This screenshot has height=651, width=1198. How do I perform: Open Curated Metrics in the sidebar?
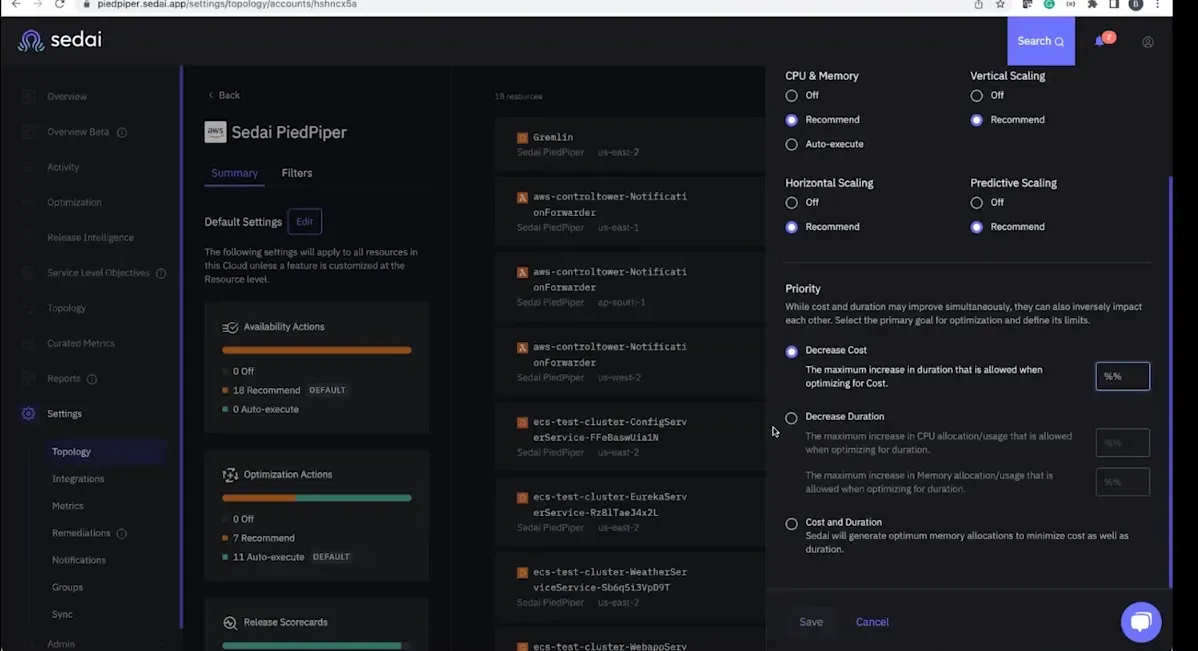point(80,344)
